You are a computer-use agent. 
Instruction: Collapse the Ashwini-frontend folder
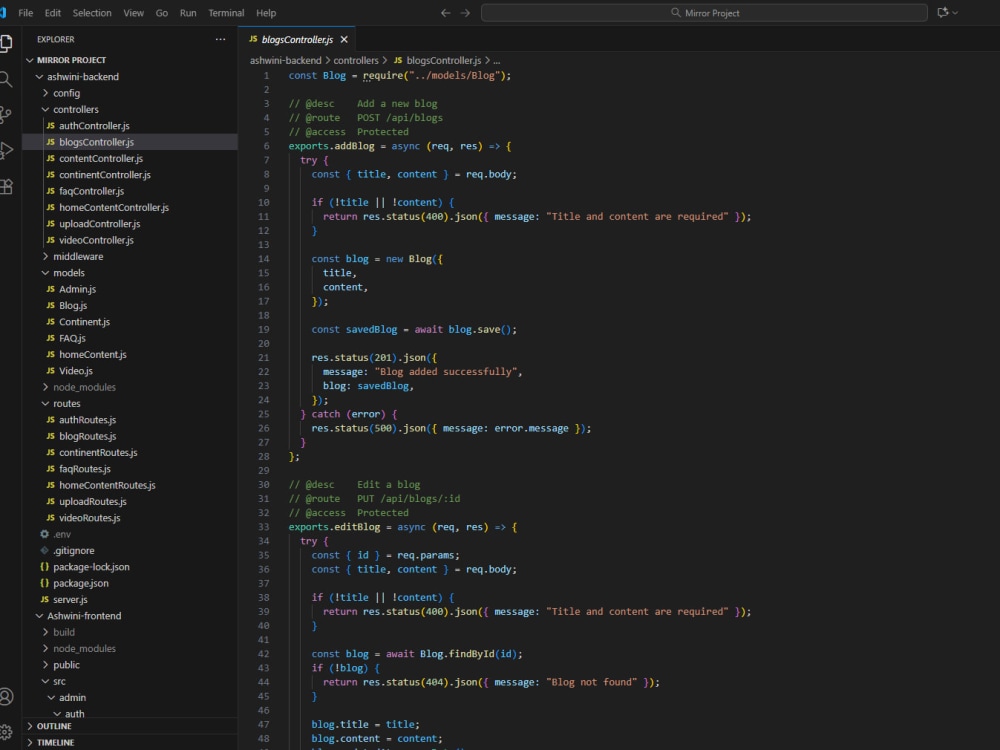click(x=130, y=616)
